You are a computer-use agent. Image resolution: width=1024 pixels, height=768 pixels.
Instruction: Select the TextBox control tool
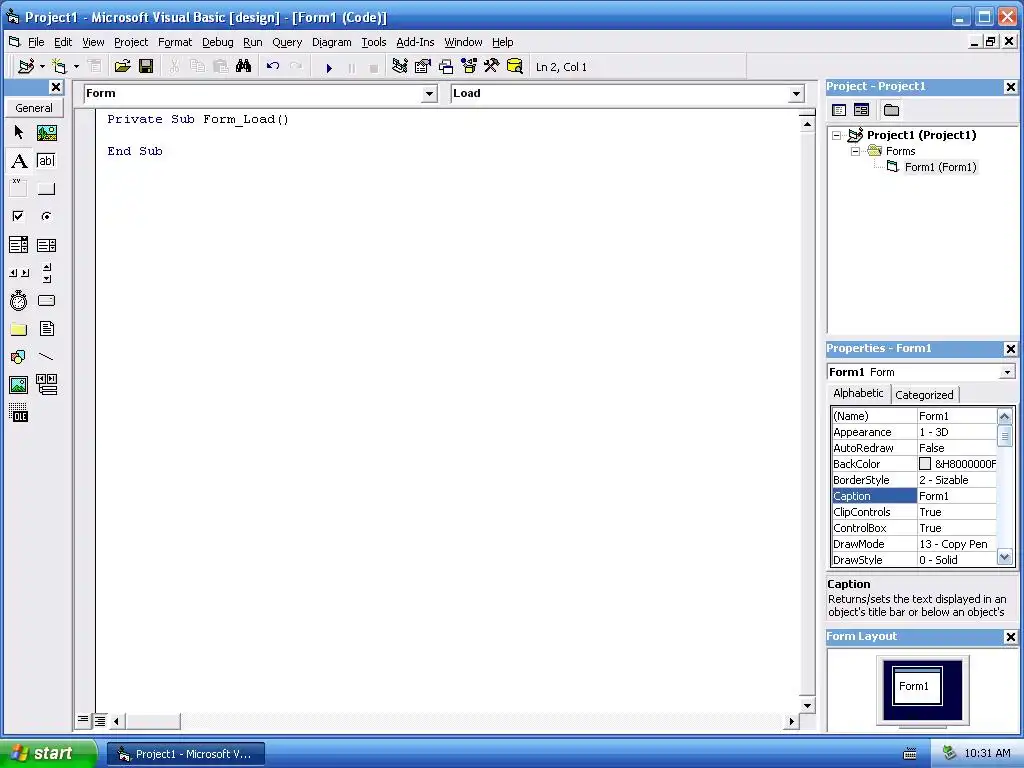point(46,161)
